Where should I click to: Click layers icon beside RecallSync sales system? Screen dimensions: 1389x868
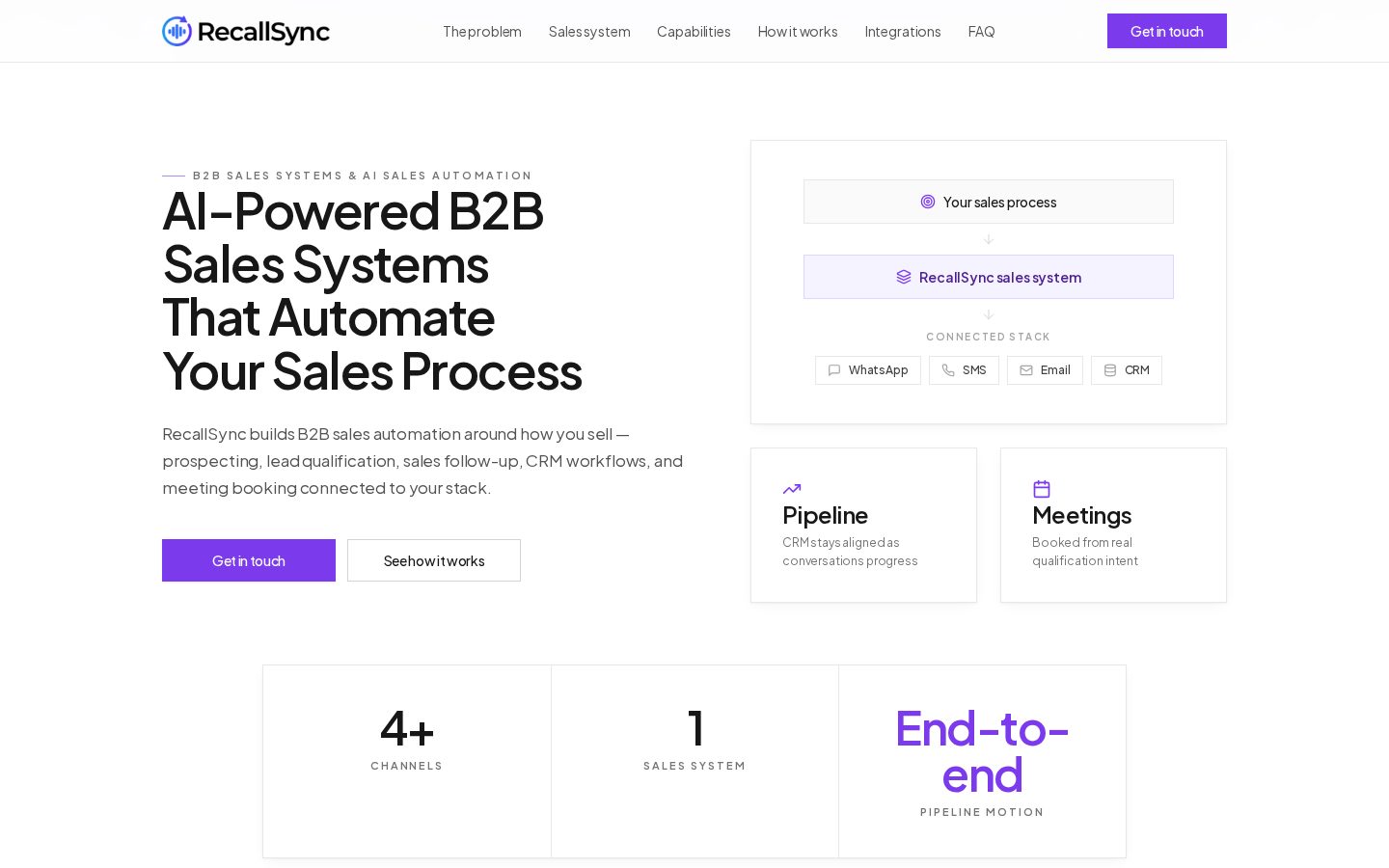click(904, 277)
